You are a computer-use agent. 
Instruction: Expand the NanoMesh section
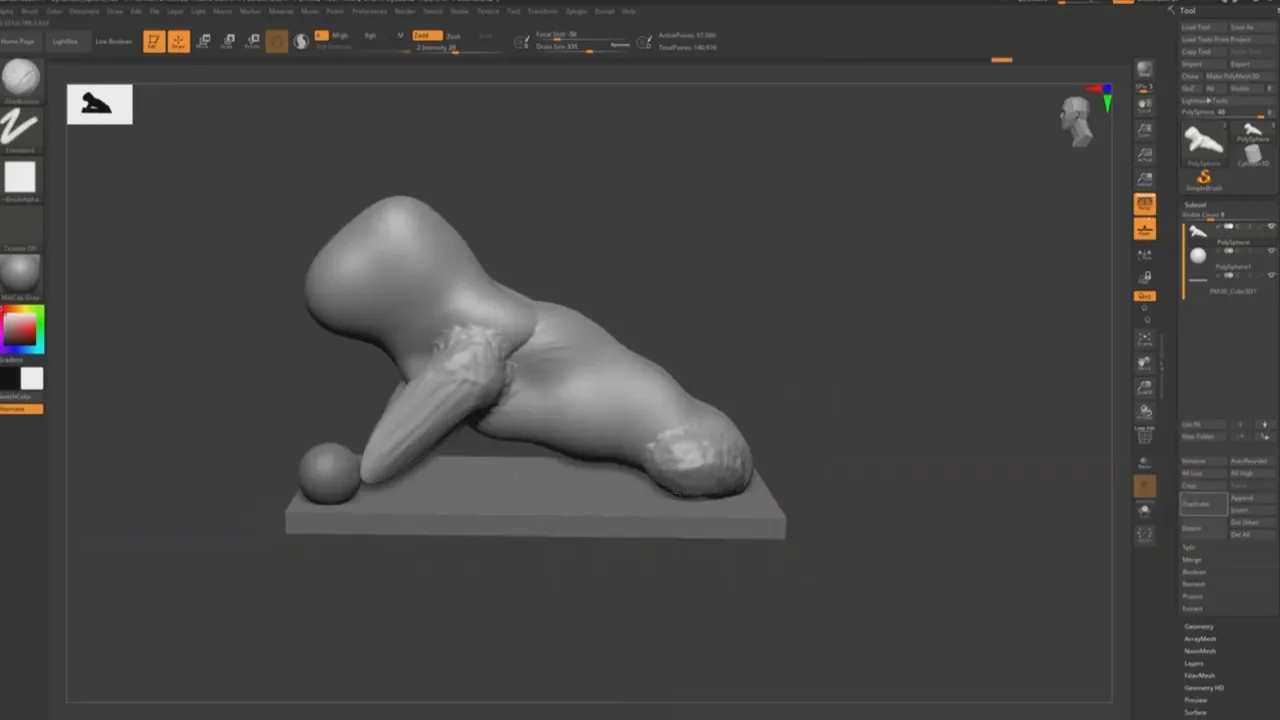[x=1200, y=651]
